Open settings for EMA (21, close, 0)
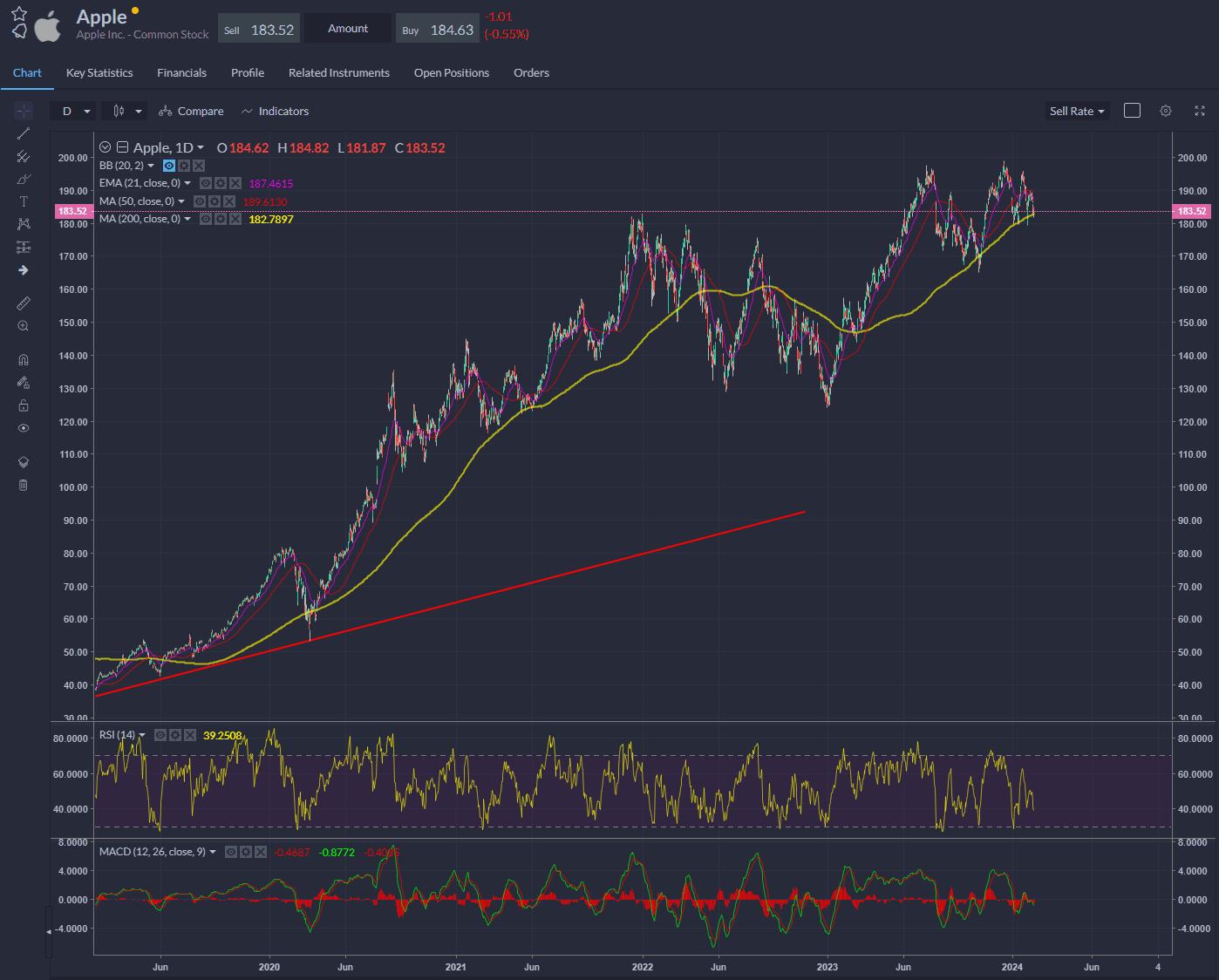 (x=221, y=183)
